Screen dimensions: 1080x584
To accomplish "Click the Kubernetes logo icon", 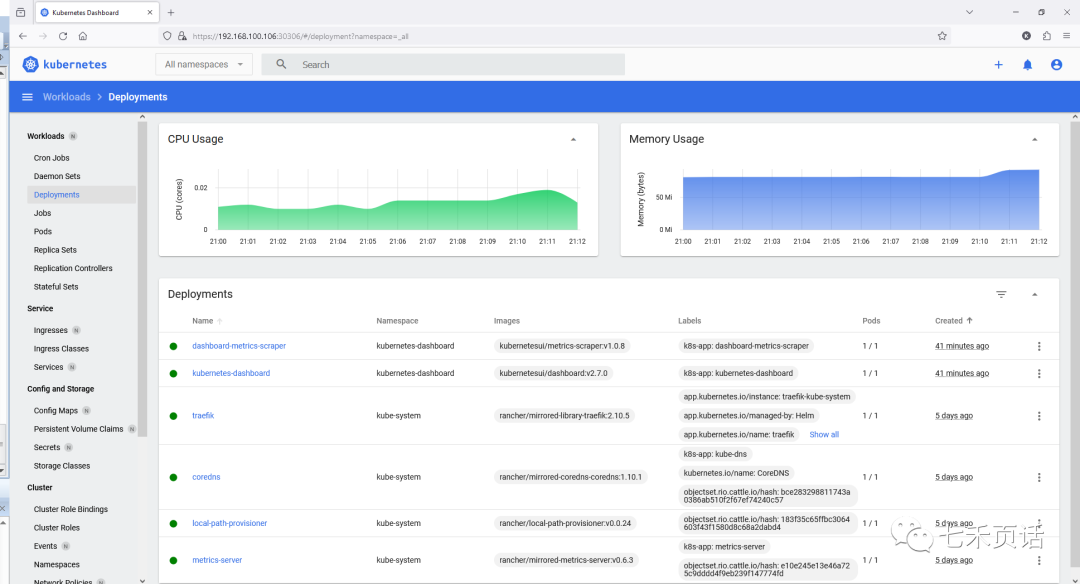I will coord(30,65).
